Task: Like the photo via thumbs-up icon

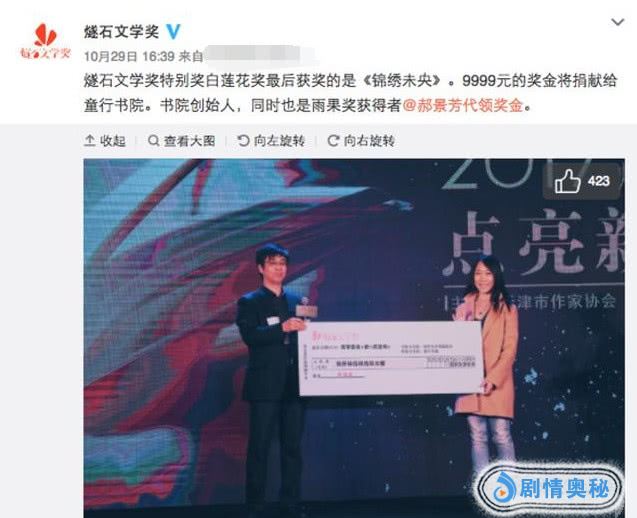Action: [568, 181]
